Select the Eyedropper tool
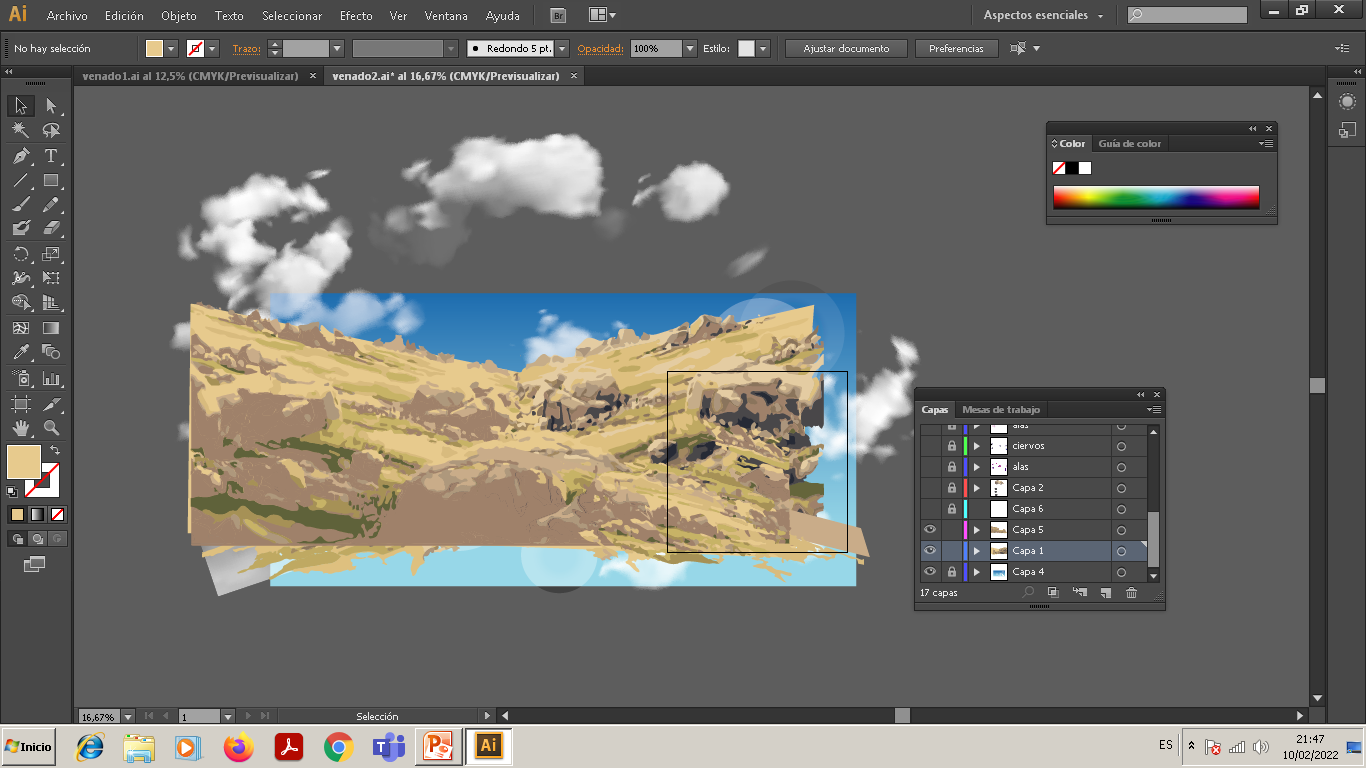1366x768 pixels. (x=20, y=352)
